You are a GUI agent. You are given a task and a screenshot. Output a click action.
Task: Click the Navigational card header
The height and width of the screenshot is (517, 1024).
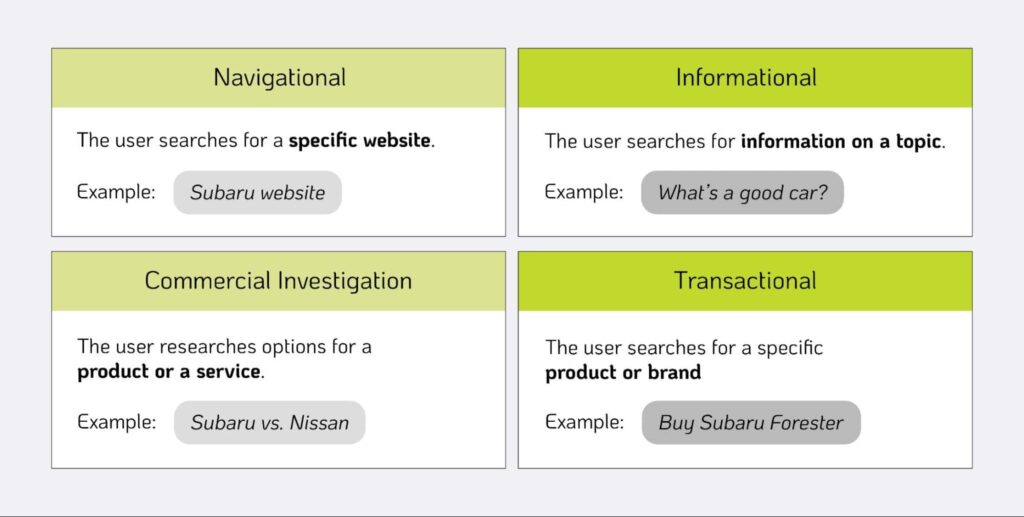pyautogui.click(x=279, y=78)
